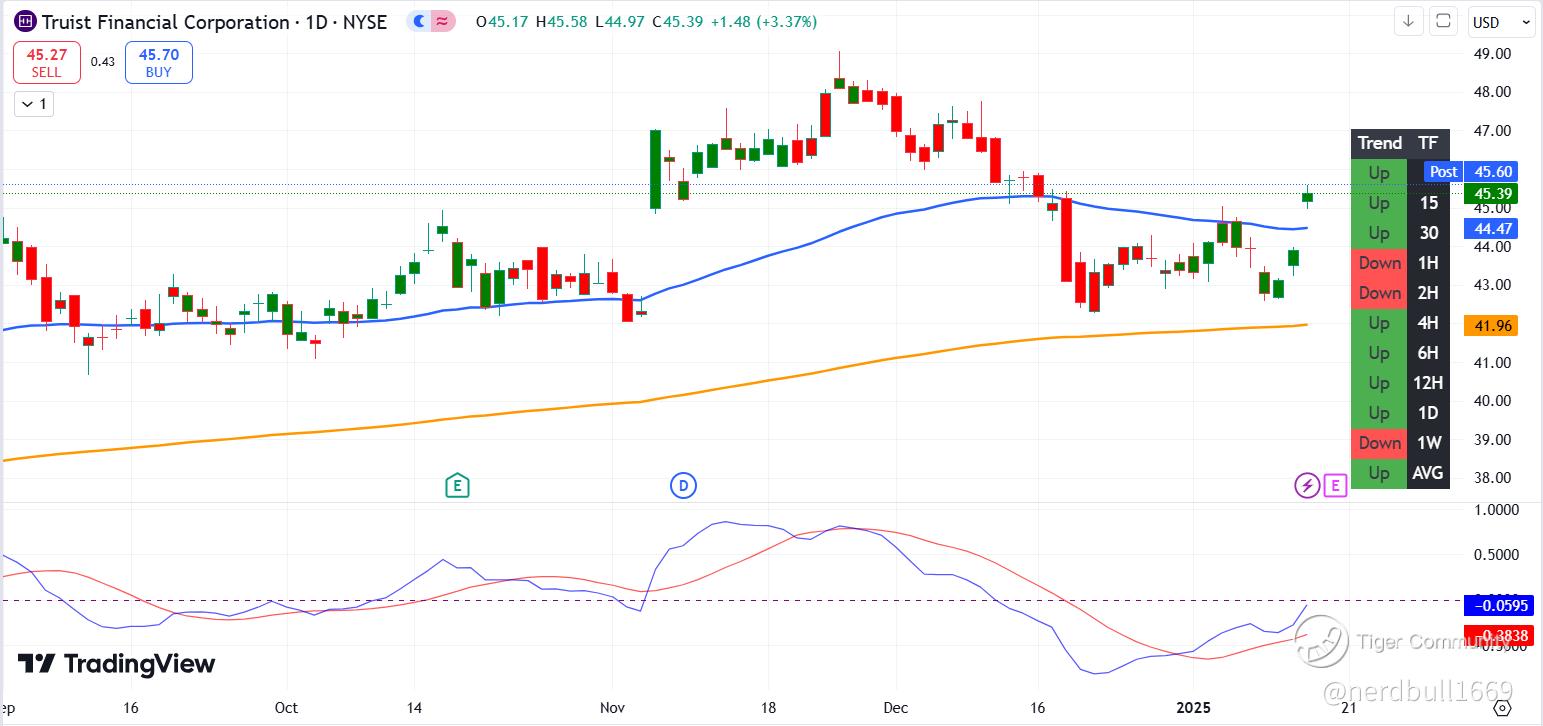Click the 30 timeframe row label
The width and height of the screenshot is (1543, 726).
1429,233
